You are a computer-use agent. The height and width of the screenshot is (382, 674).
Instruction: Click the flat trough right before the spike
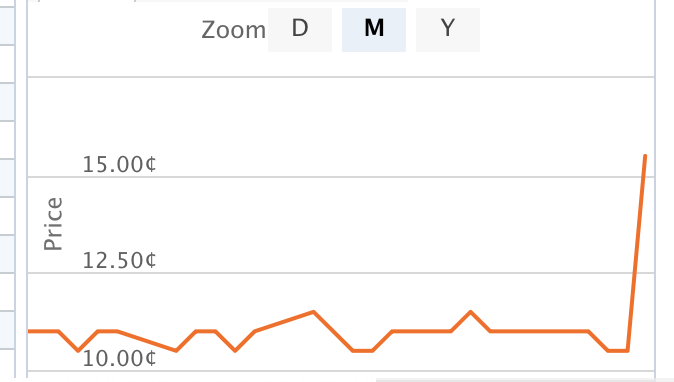tap(618, 351)
